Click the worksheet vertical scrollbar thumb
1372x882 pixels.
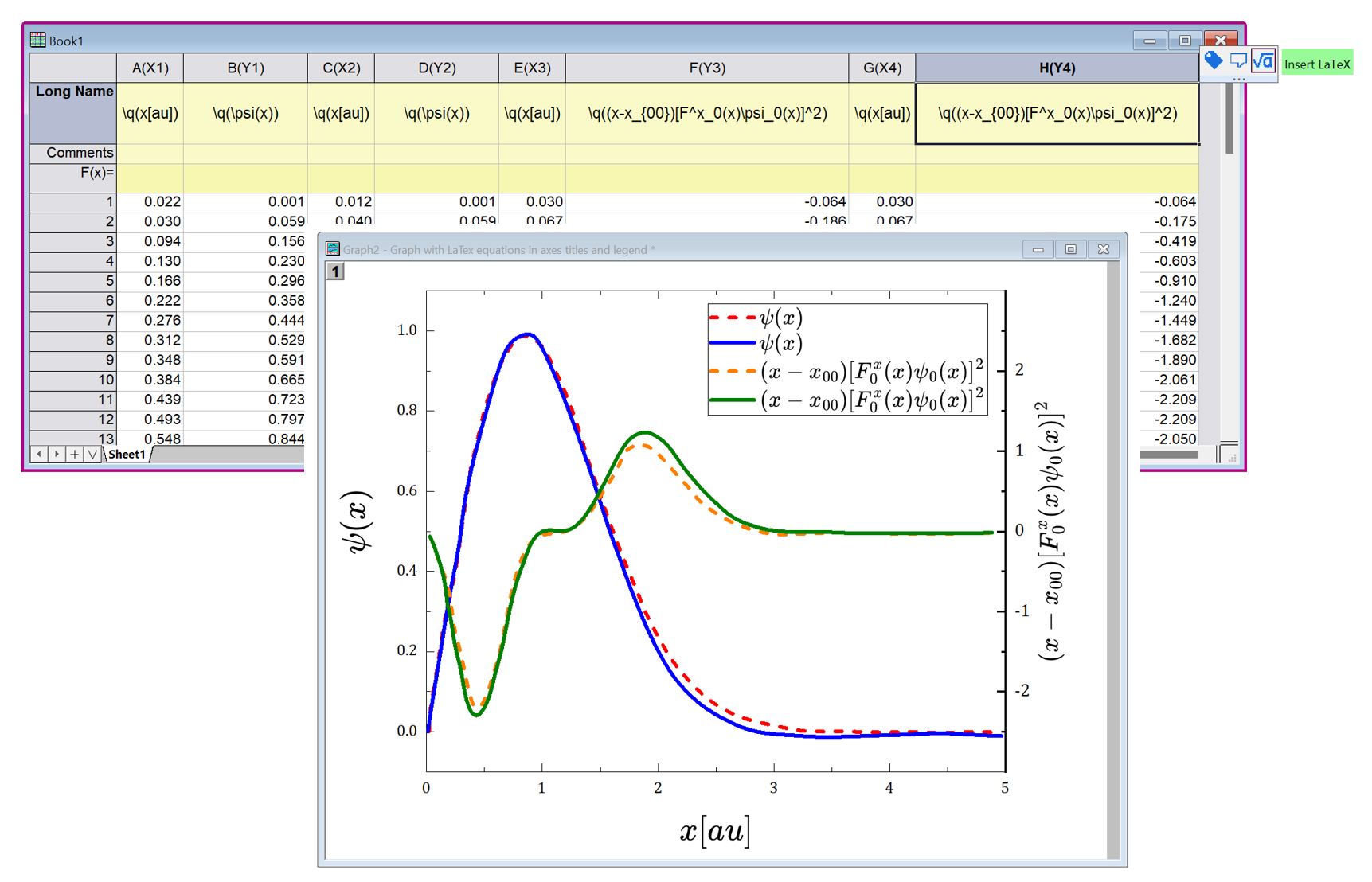1229,119
